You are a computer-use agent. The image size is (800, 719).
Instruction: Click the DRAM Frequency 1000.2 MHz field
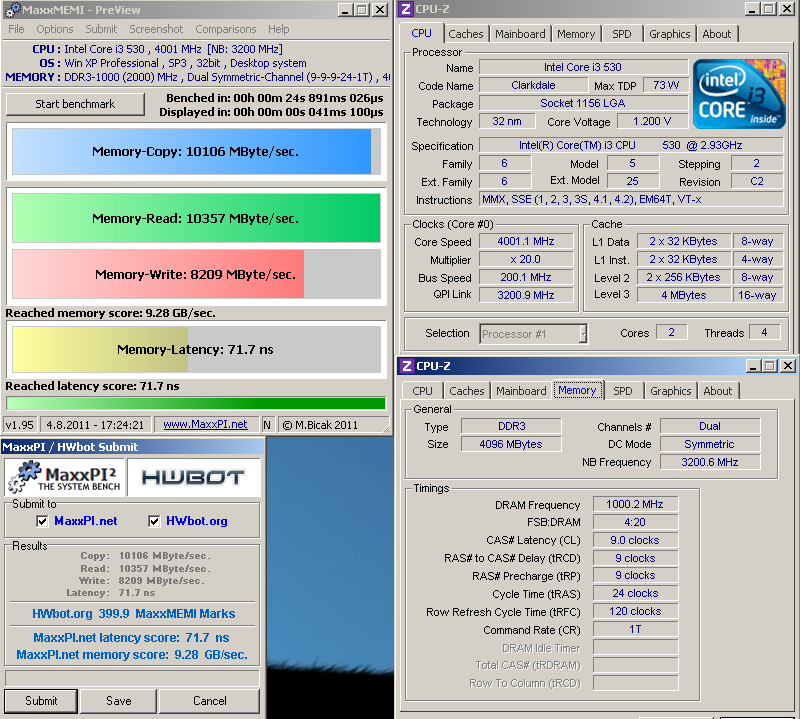tap(635, 505)
